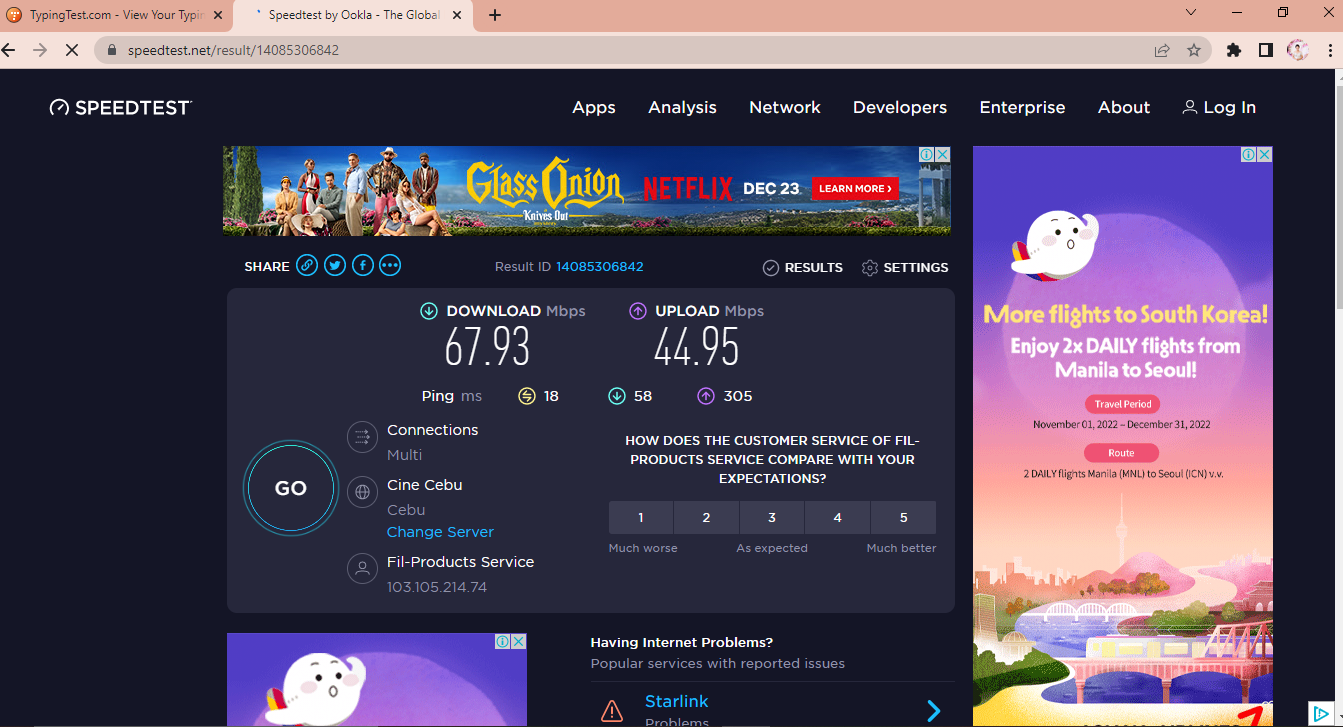
Task: Rate customer service 3, as expected
Action: (x=772, y=518)
